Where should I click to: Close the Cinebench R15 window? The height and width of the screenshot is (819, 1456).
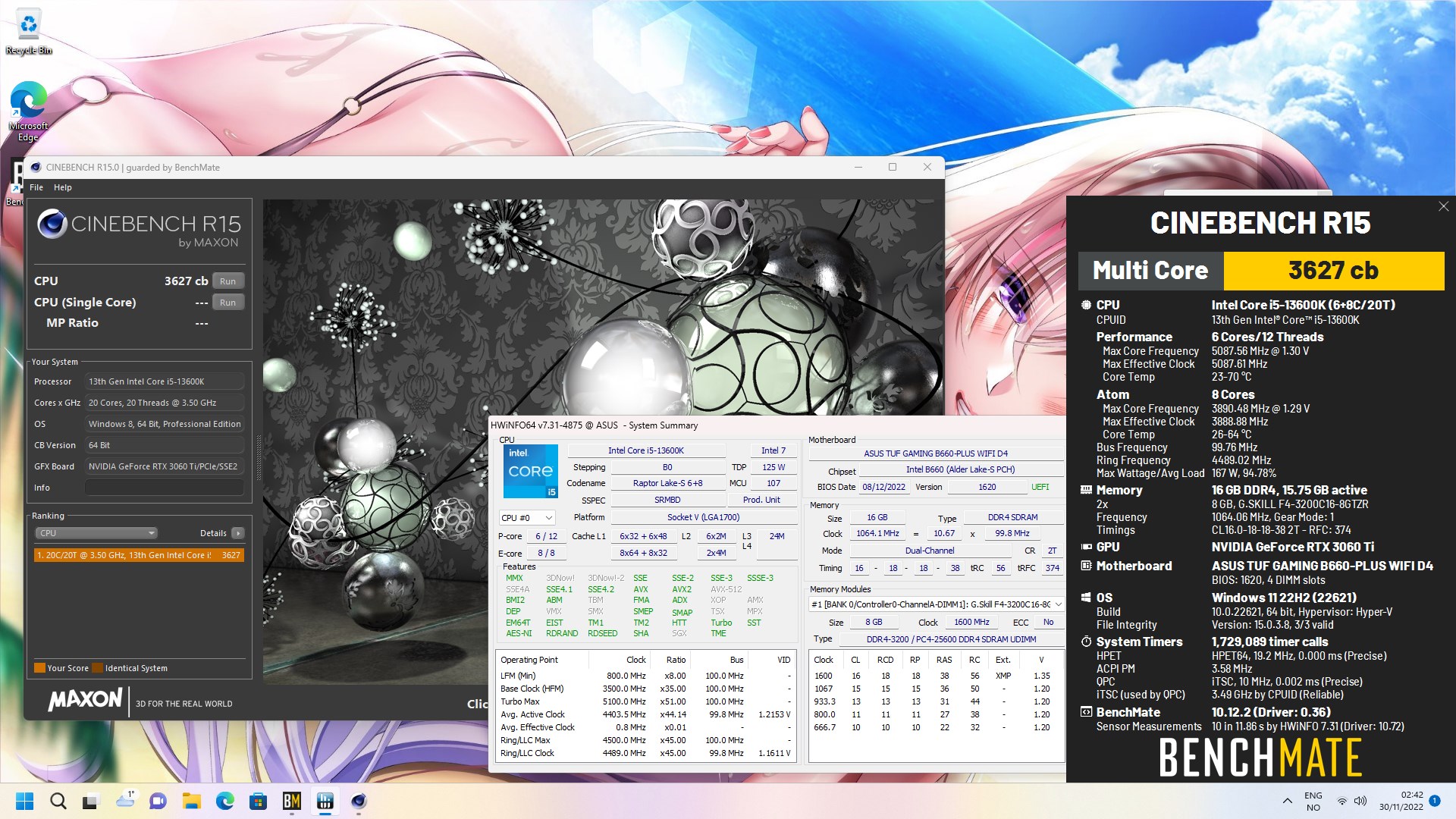927,167
